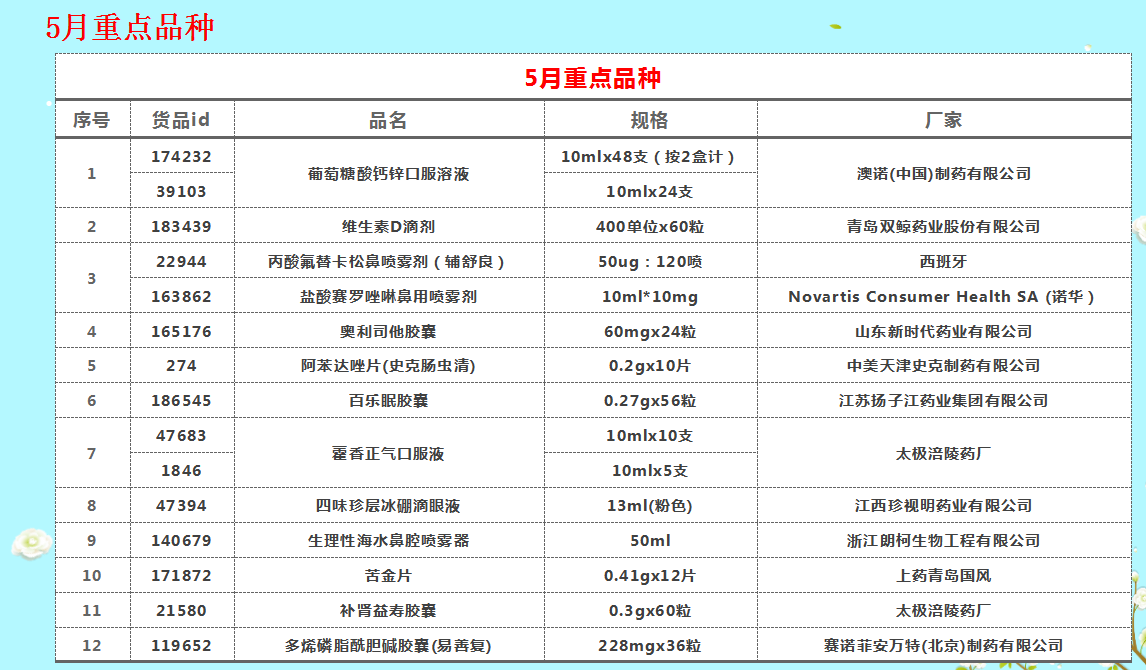Click spec "60mgx24粒"
Viewport: 1146px width, 670px height.
tap(650, 332)
